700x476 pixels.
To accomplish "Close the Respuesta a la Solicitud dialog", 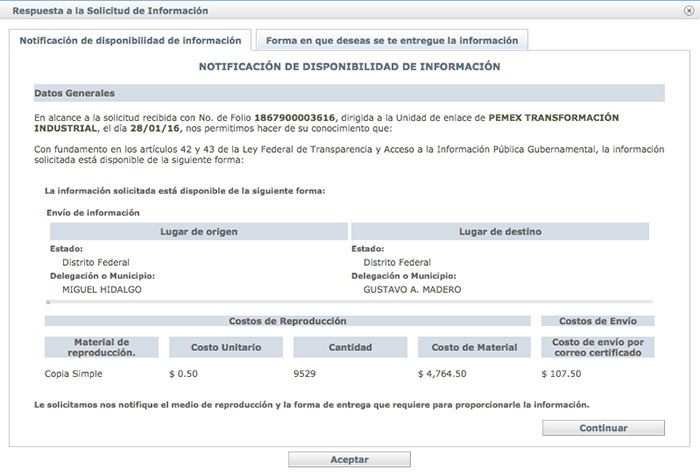I will click(x=687, y=11).
